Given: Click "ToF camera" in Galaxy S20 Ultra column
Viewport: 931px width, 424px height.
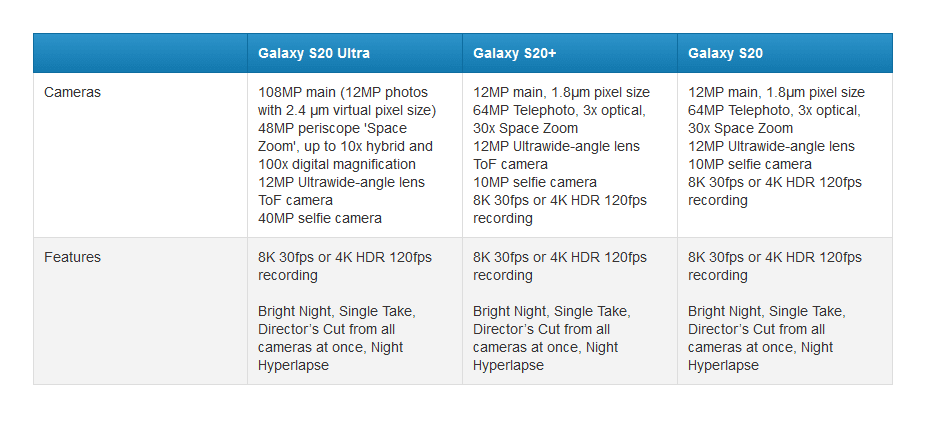Looking at the screenshot, I should point(295,200).
